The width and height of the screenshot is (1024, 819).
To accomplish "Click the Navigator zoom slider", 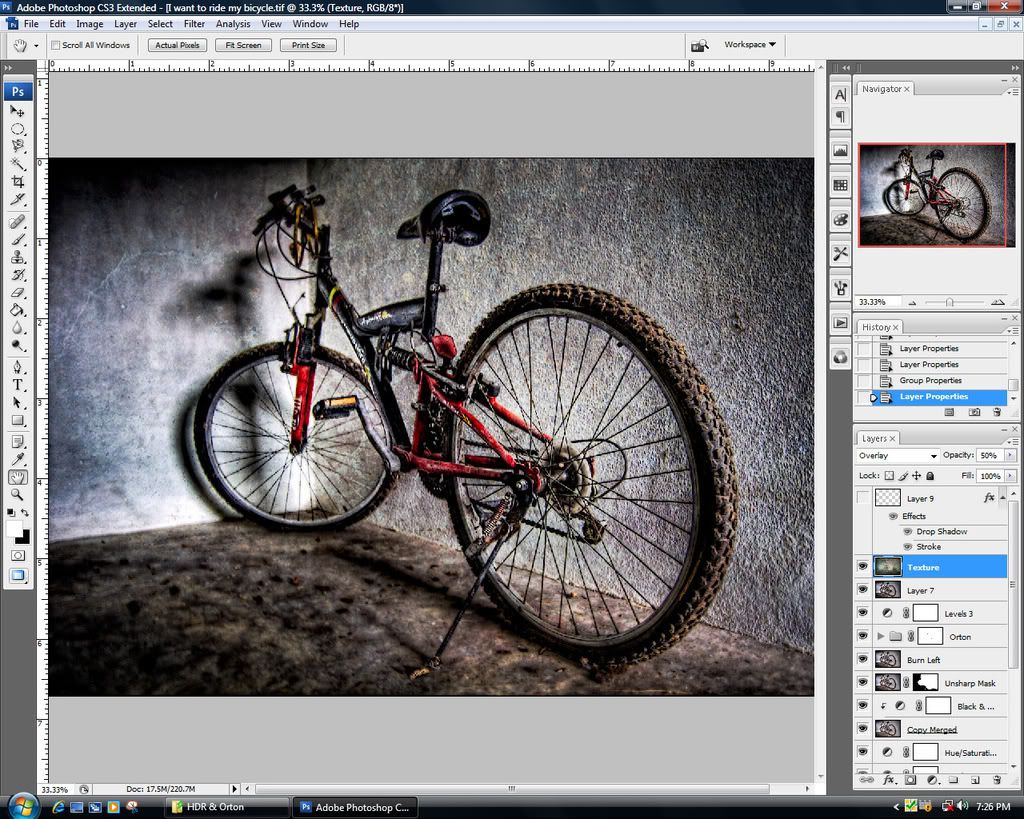I will 949,302.
